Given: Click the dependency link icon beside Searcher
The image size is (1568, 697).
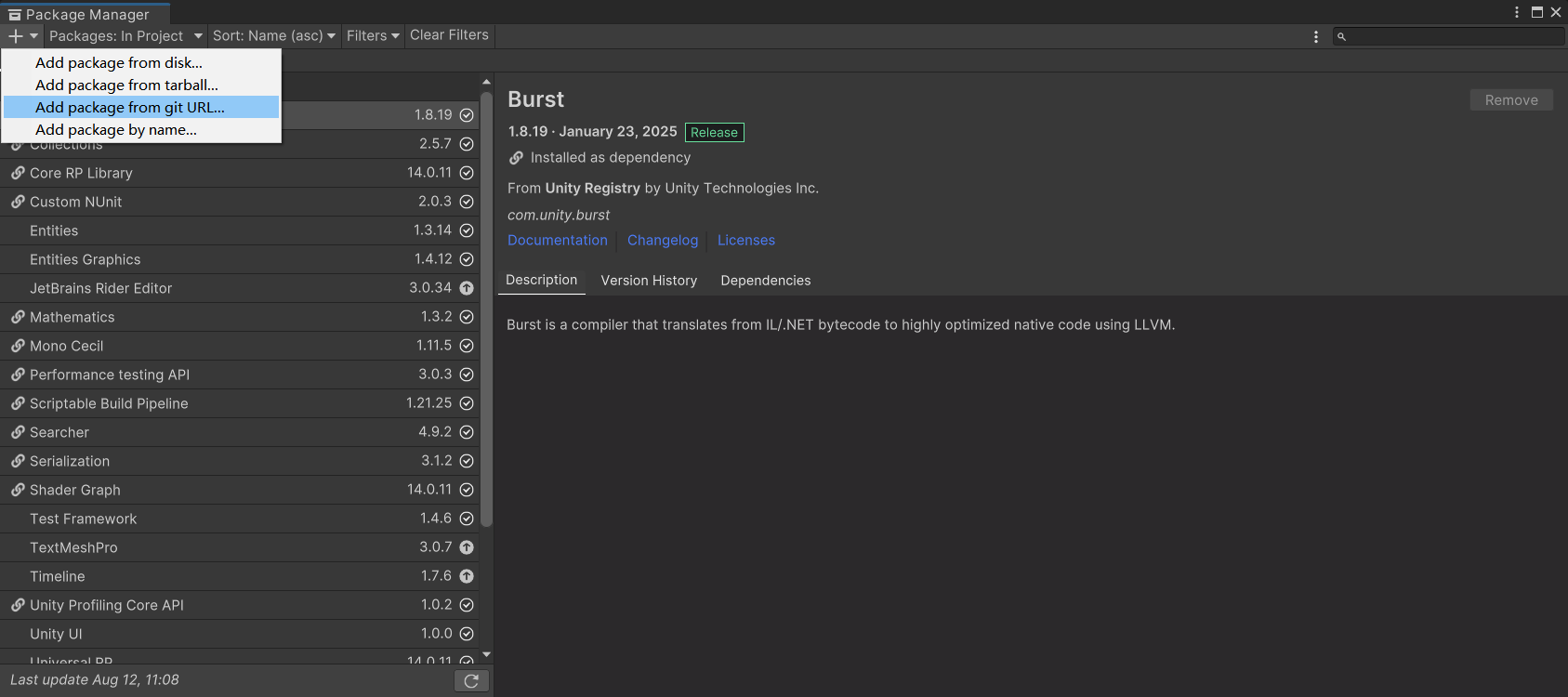Looking at the screenshot, I should (x=18, y=432).
